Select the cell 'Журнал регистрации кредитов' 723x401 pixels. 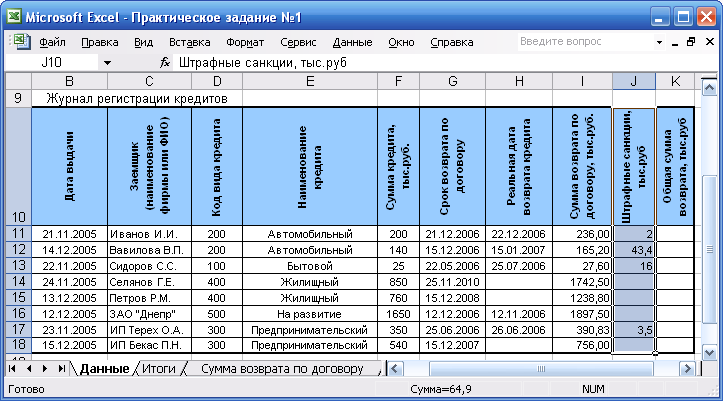pos(137,99)
